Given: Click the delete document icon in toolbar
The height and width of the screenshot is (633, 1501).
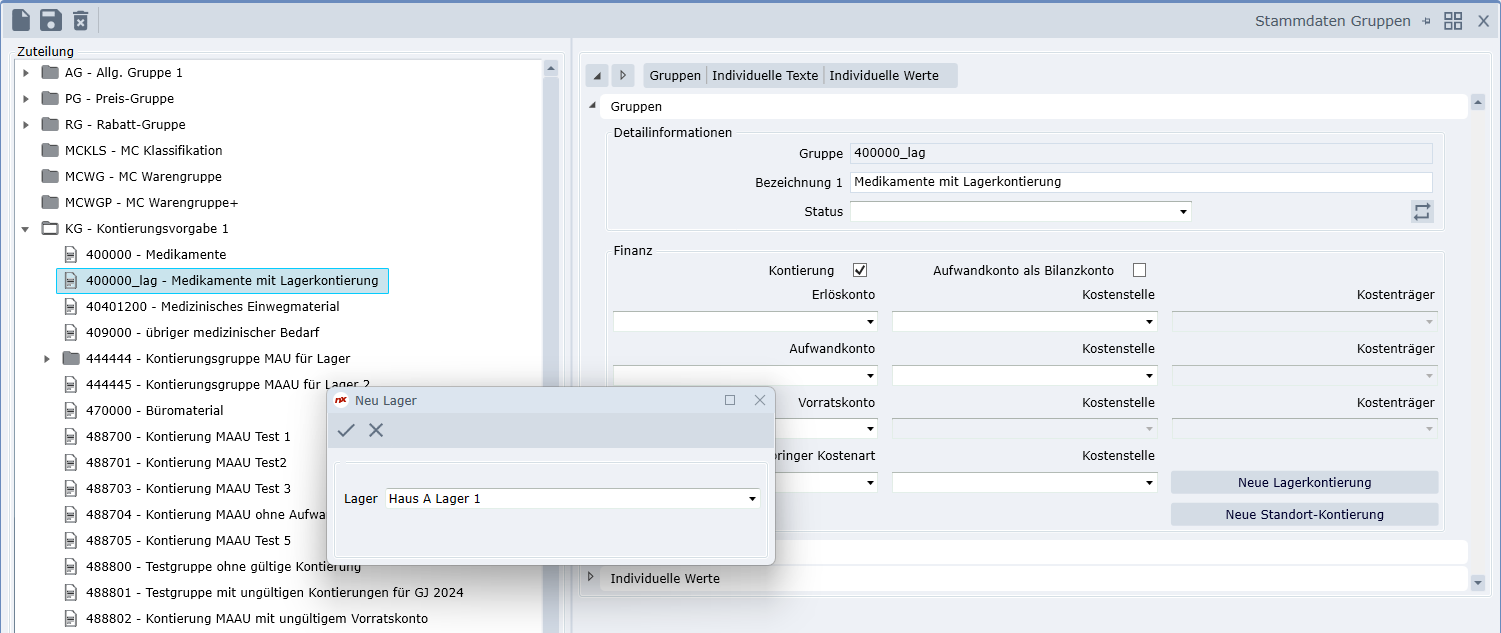Looking at the screenshot, I should (81, 20).
